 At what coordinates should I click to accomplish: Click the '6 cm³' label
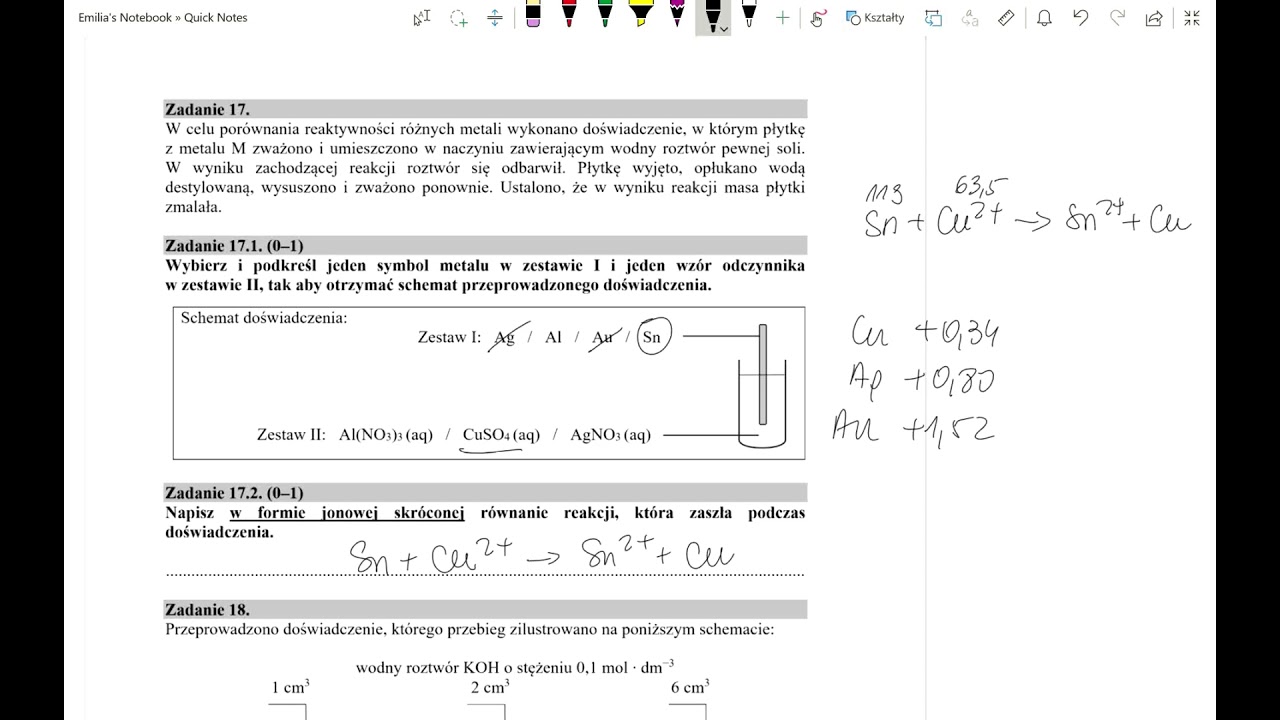[x=690, y=687]
